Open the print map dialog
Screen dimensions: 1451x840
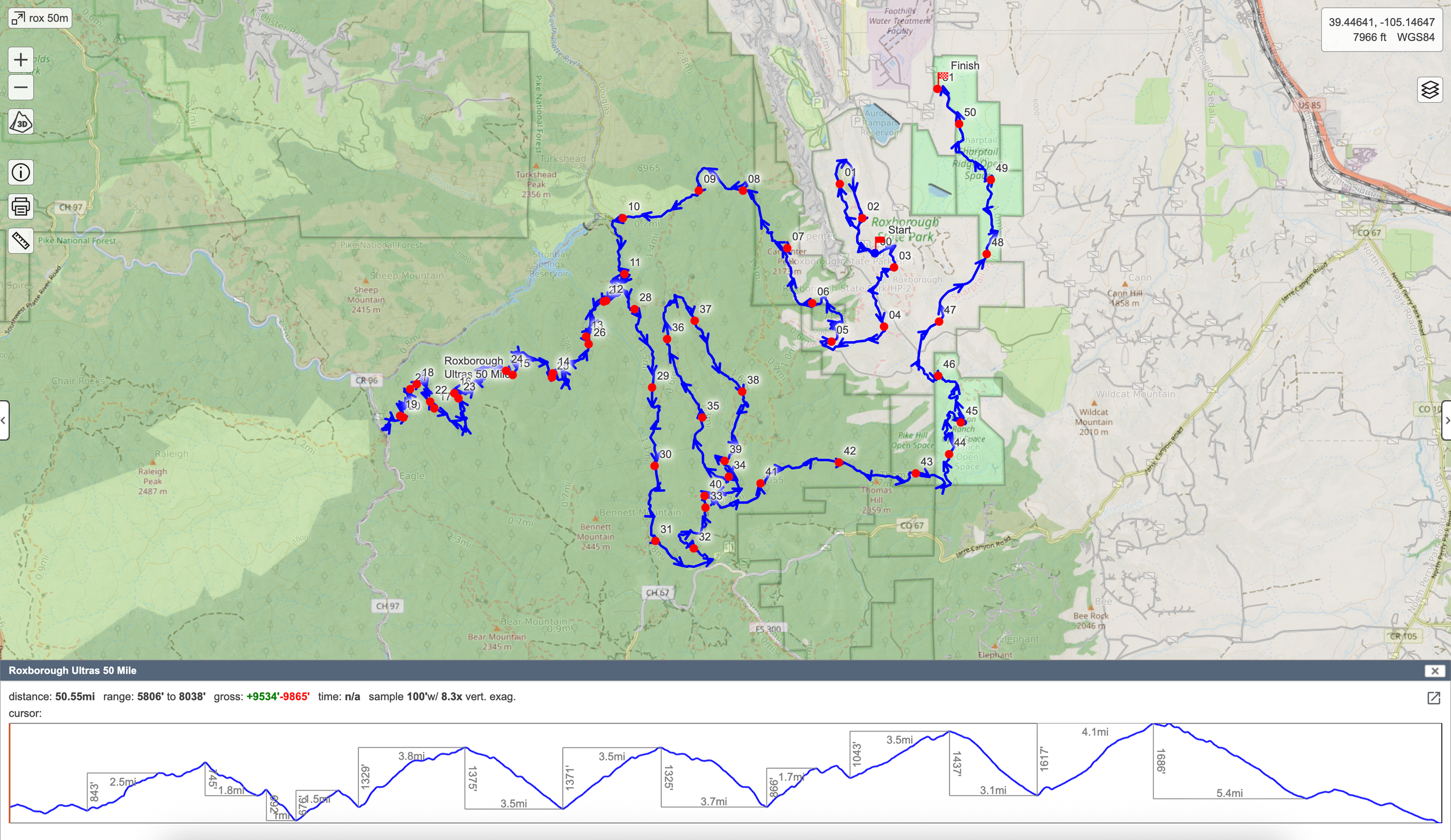[x=20, y=208]
